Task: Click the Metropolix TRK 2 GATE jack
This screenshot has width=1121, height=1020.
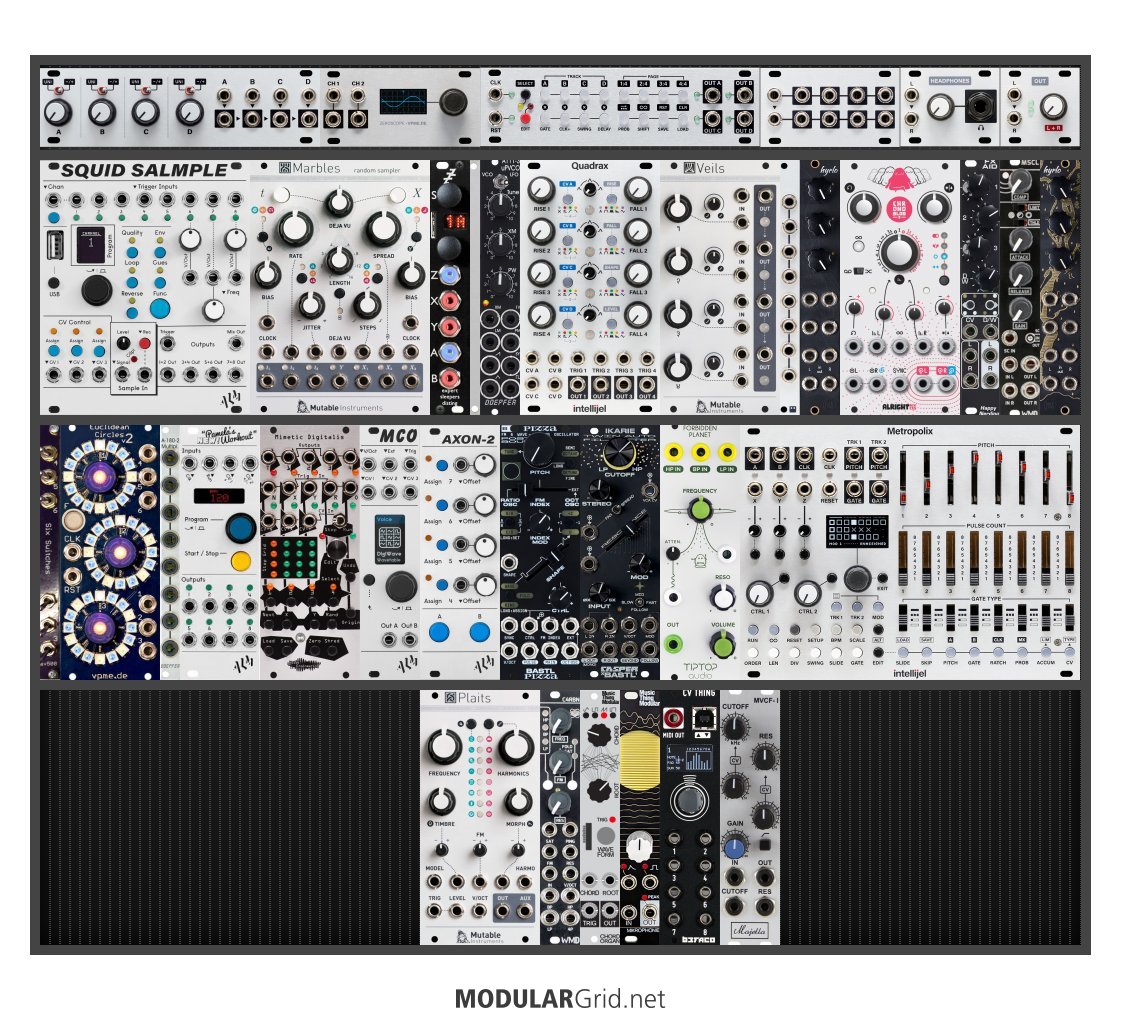Action: coord(879,490)
